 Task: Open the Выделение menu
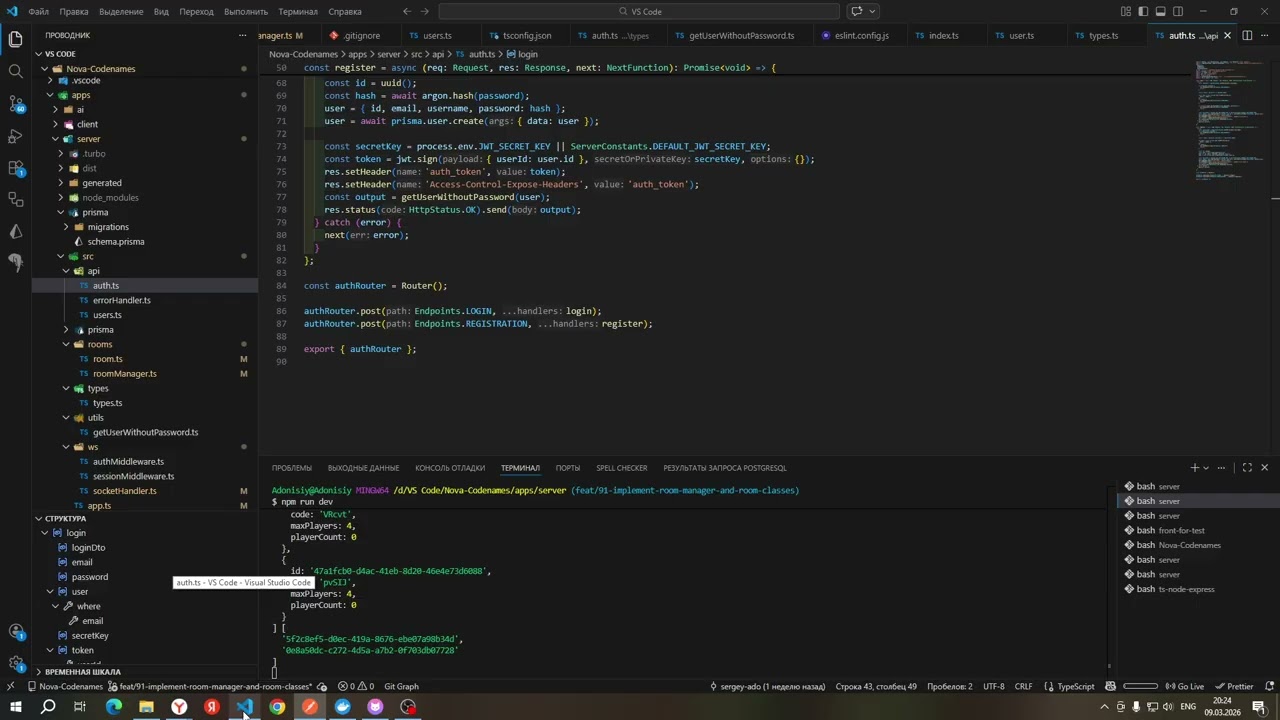[121, 11]
